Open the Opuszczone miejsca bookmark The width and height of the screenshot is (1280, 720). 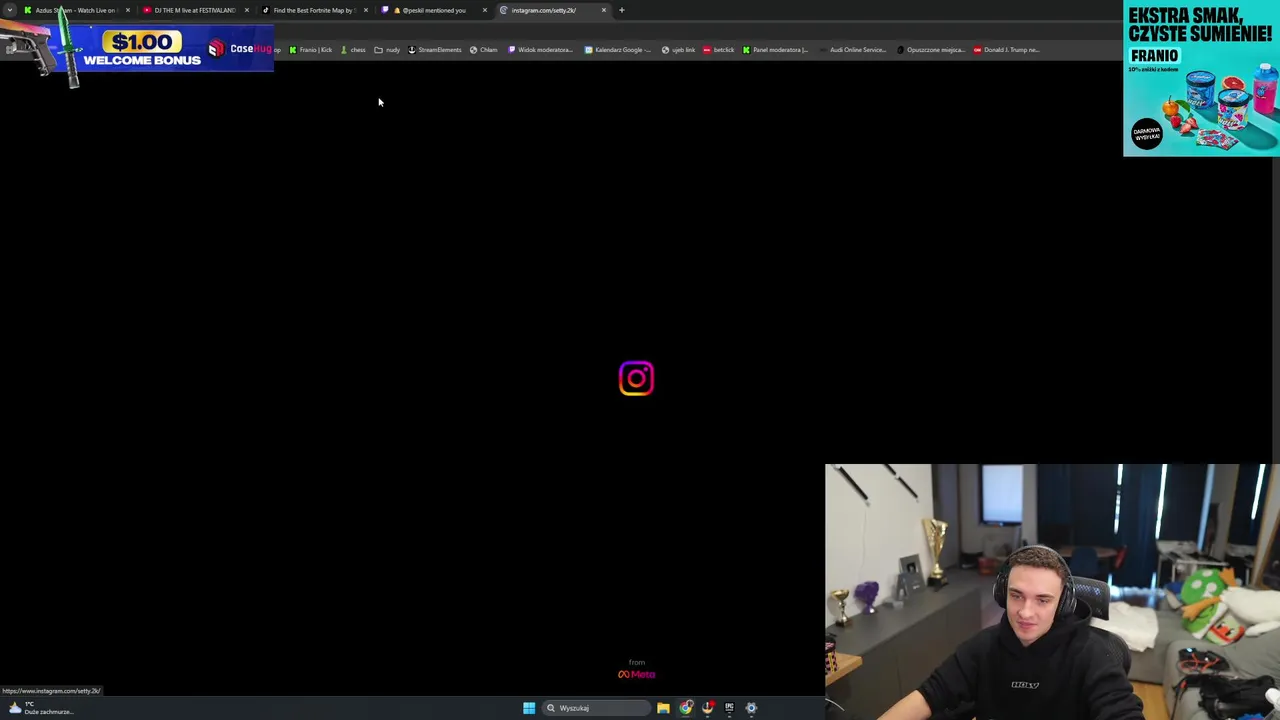point(931,50)
